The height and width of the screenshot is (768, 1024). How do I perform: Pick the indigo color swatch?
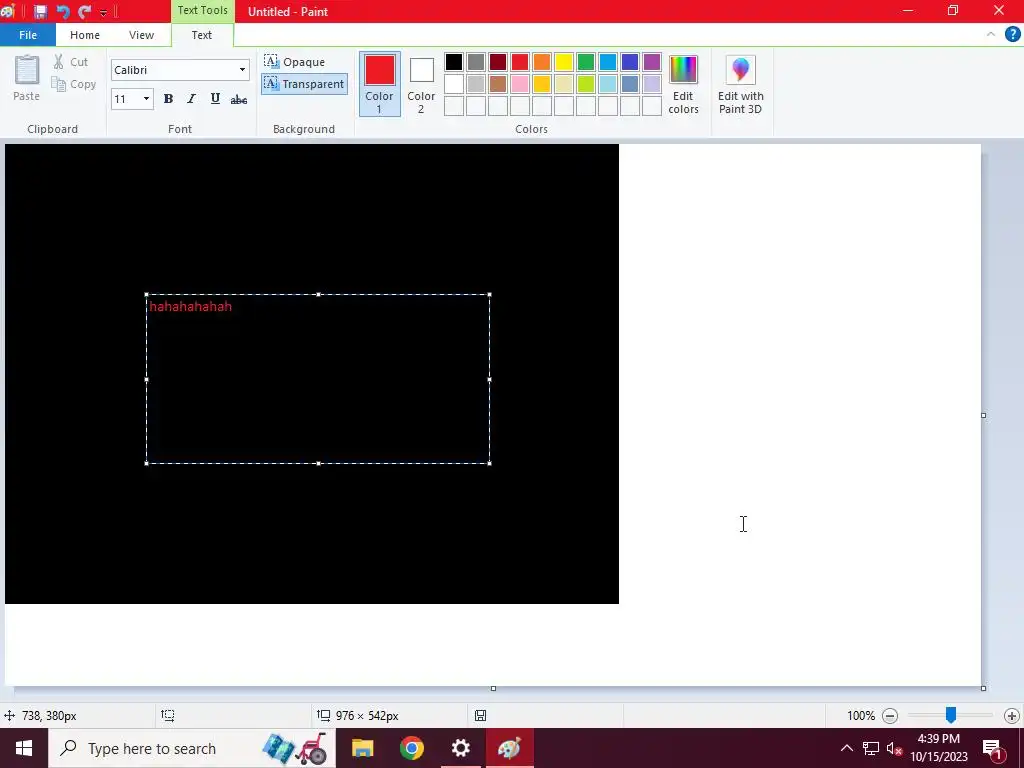pos(630,62)
